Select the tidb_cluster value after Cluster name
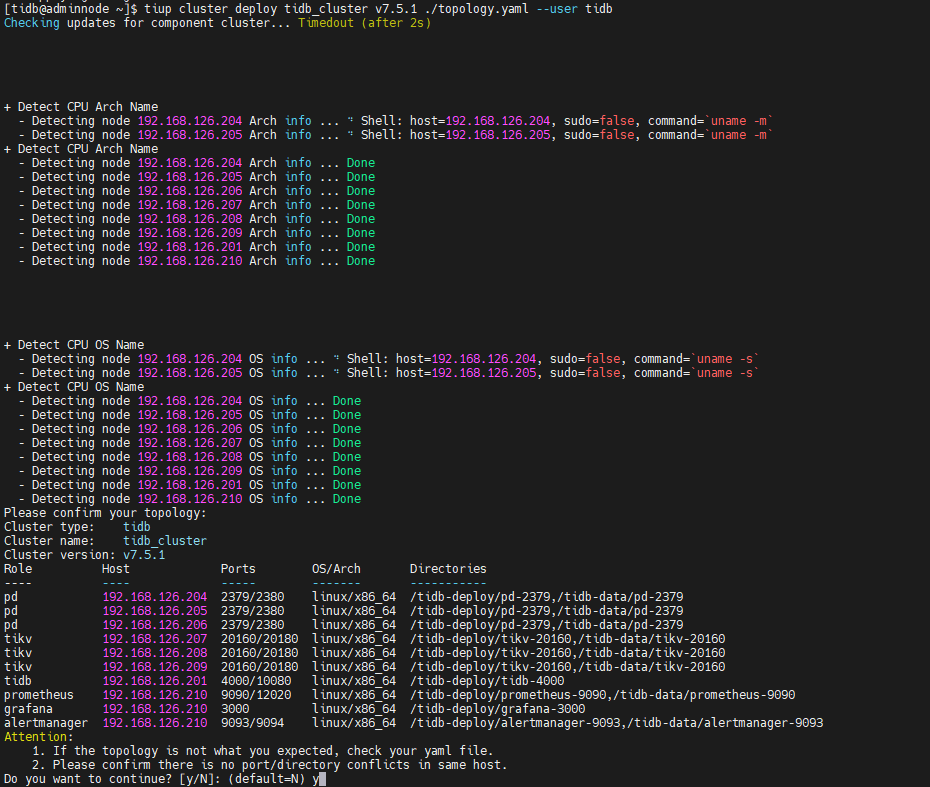This screenshot has height=787, width=930. click(x=165, y=541)
